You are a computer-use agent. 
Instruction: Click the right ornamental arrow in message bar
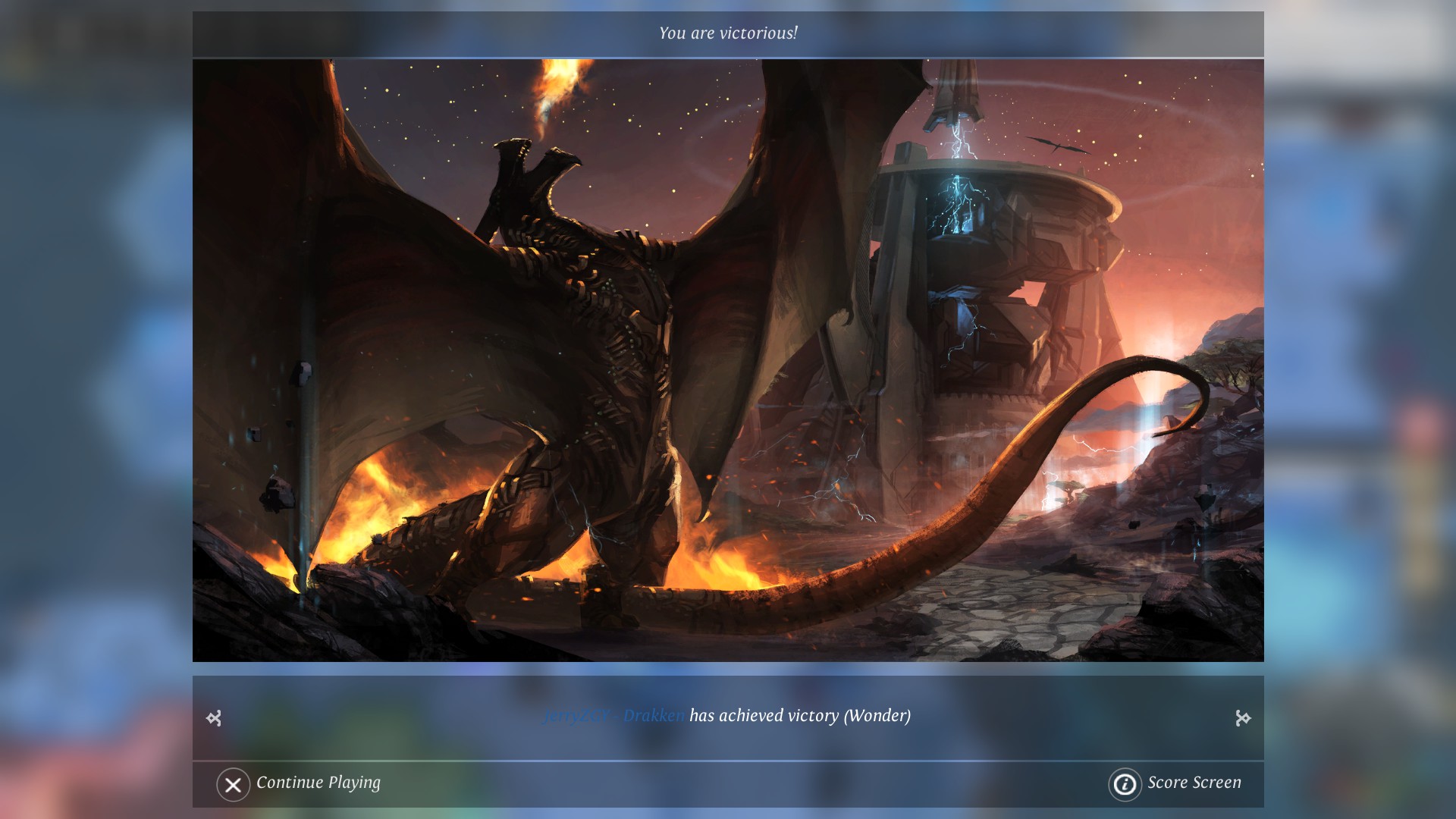pyautogui.click(x=1243, y=718)
